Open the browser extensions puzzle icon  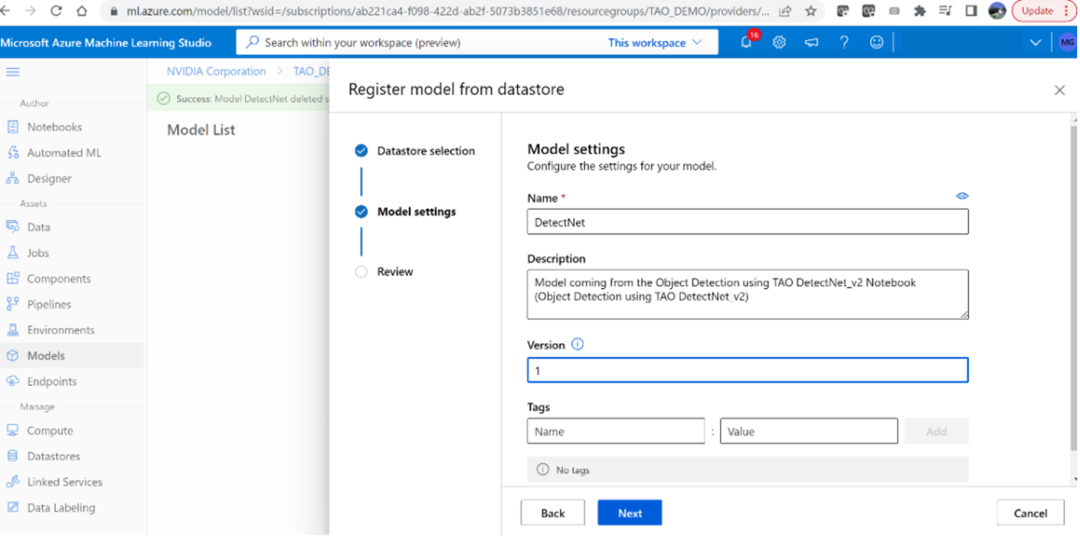point(919,11)
